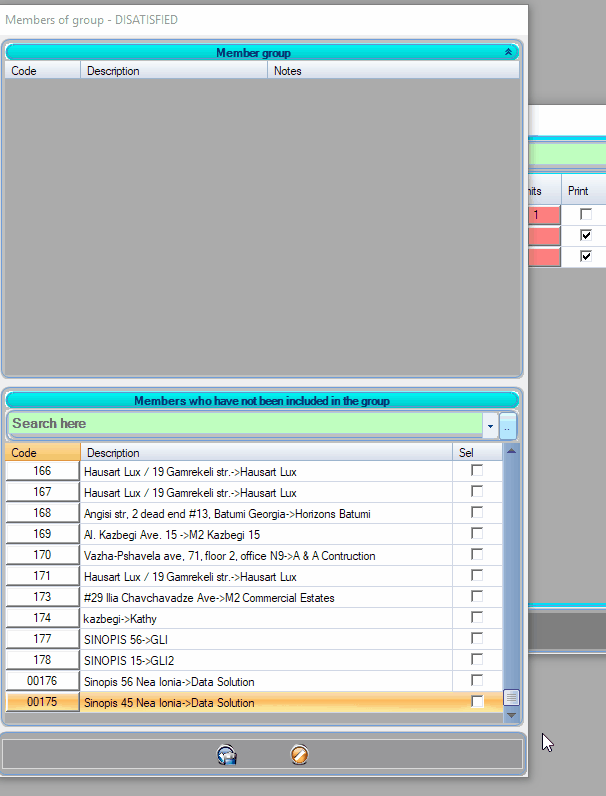Click the save icon in the bottom bar
The width and height of the screenshot is (606, 796).
227,755
